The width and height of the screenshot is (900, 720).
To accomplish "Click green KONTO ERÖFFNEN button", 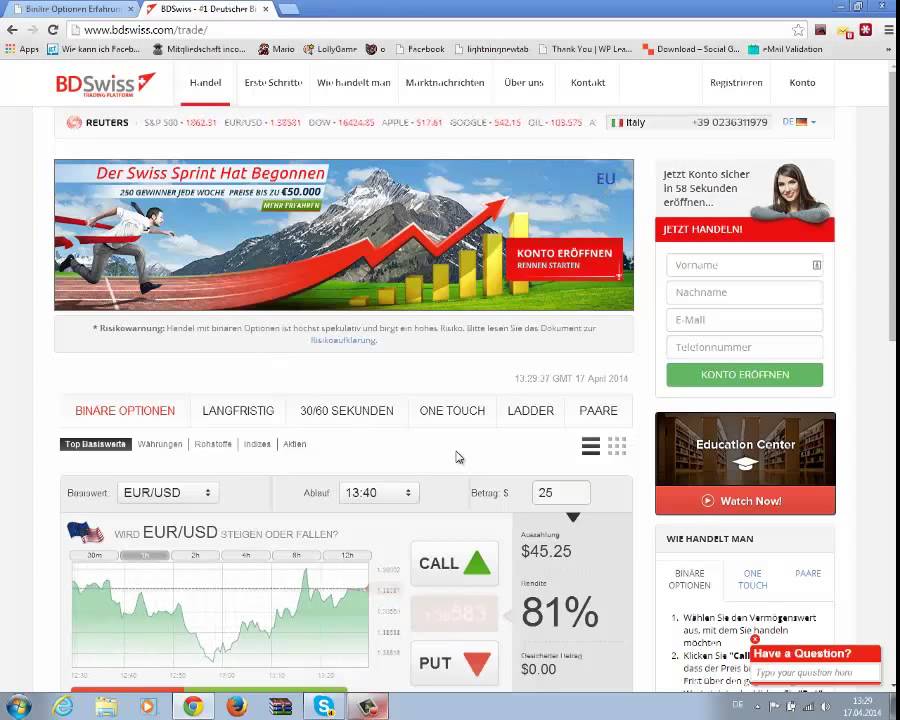I will click(744, 375).
